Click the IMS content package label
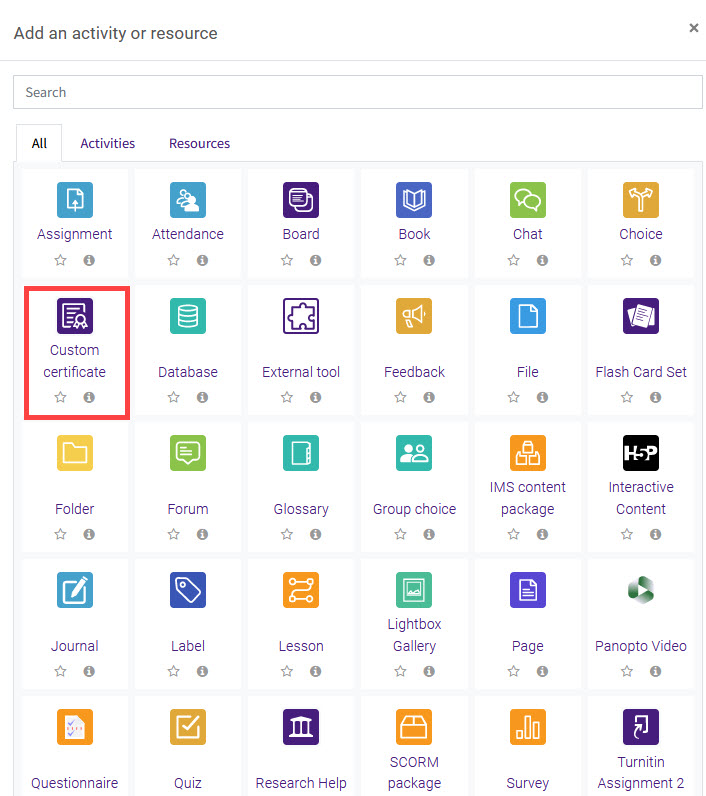 [528, 498]
